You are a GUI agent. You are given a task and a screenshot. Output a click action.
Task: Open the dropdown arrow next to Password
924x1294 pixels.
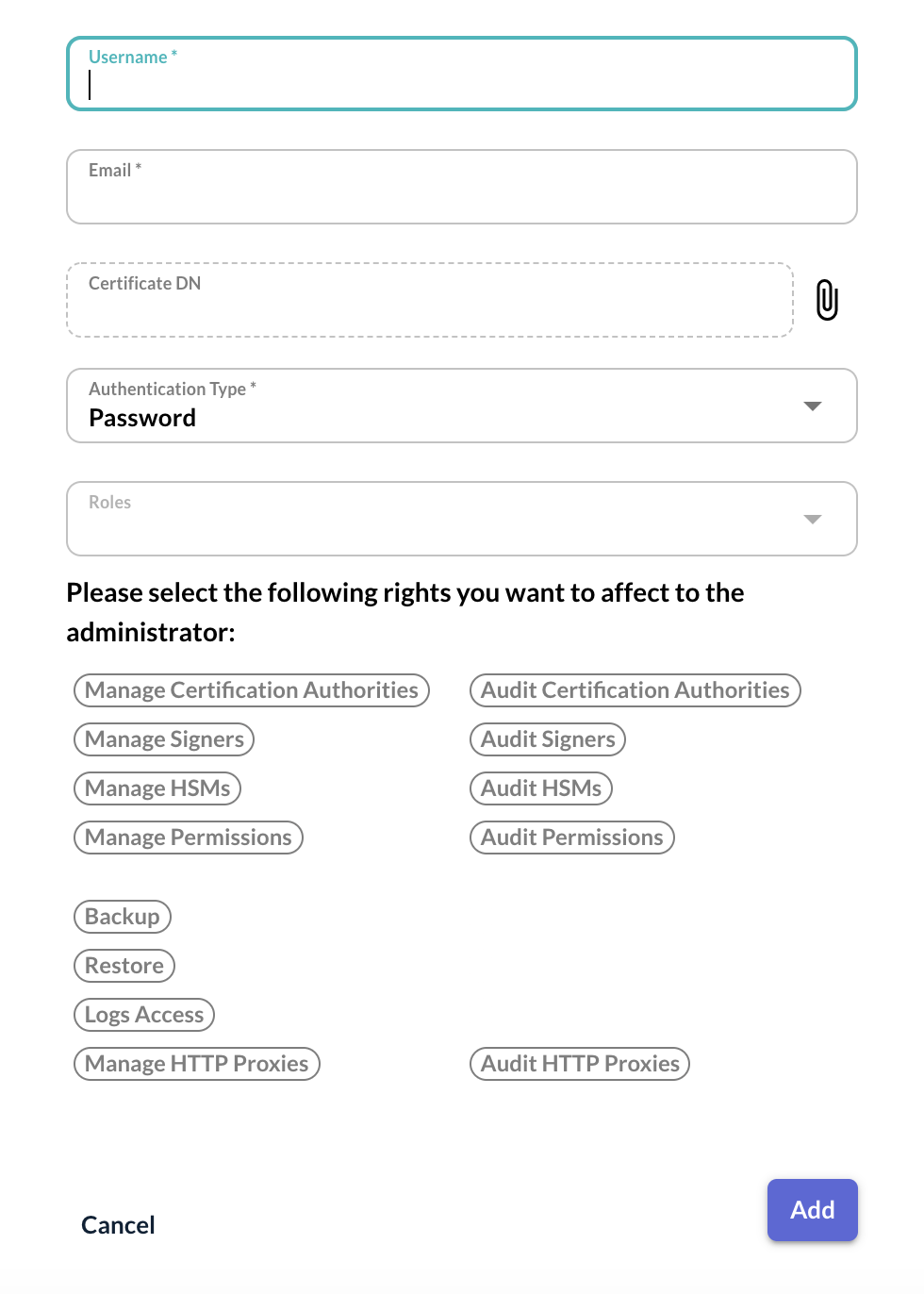pyautogui.click(x=812, y=406)
